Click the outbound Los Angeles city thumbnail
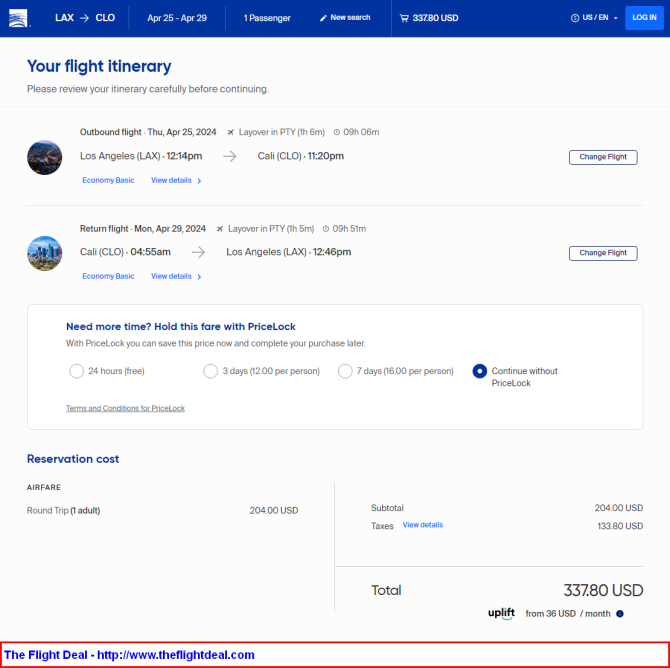 [44, 157]
